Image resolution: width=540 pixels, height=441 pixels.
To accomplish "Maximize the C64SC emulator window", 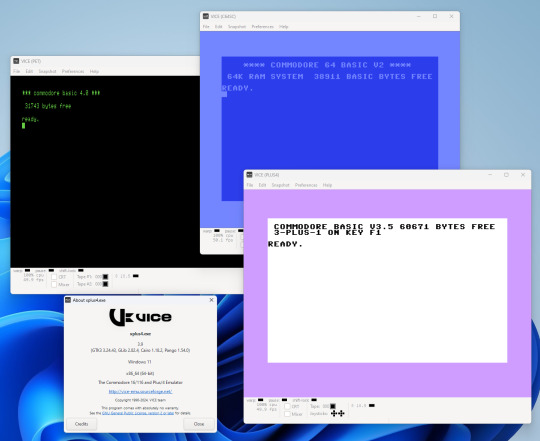I will (x=435, y=16).
